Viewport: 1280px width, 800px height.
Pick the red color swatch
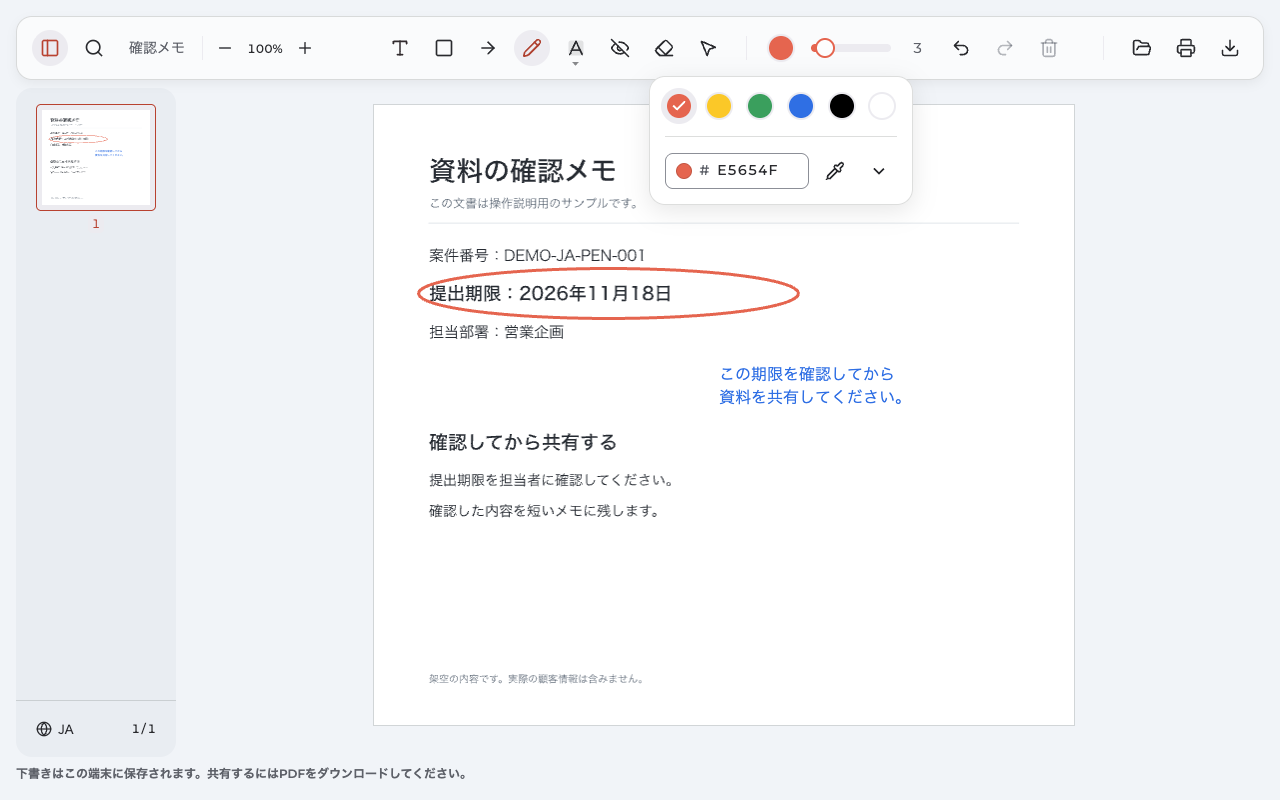click(679, 106)
